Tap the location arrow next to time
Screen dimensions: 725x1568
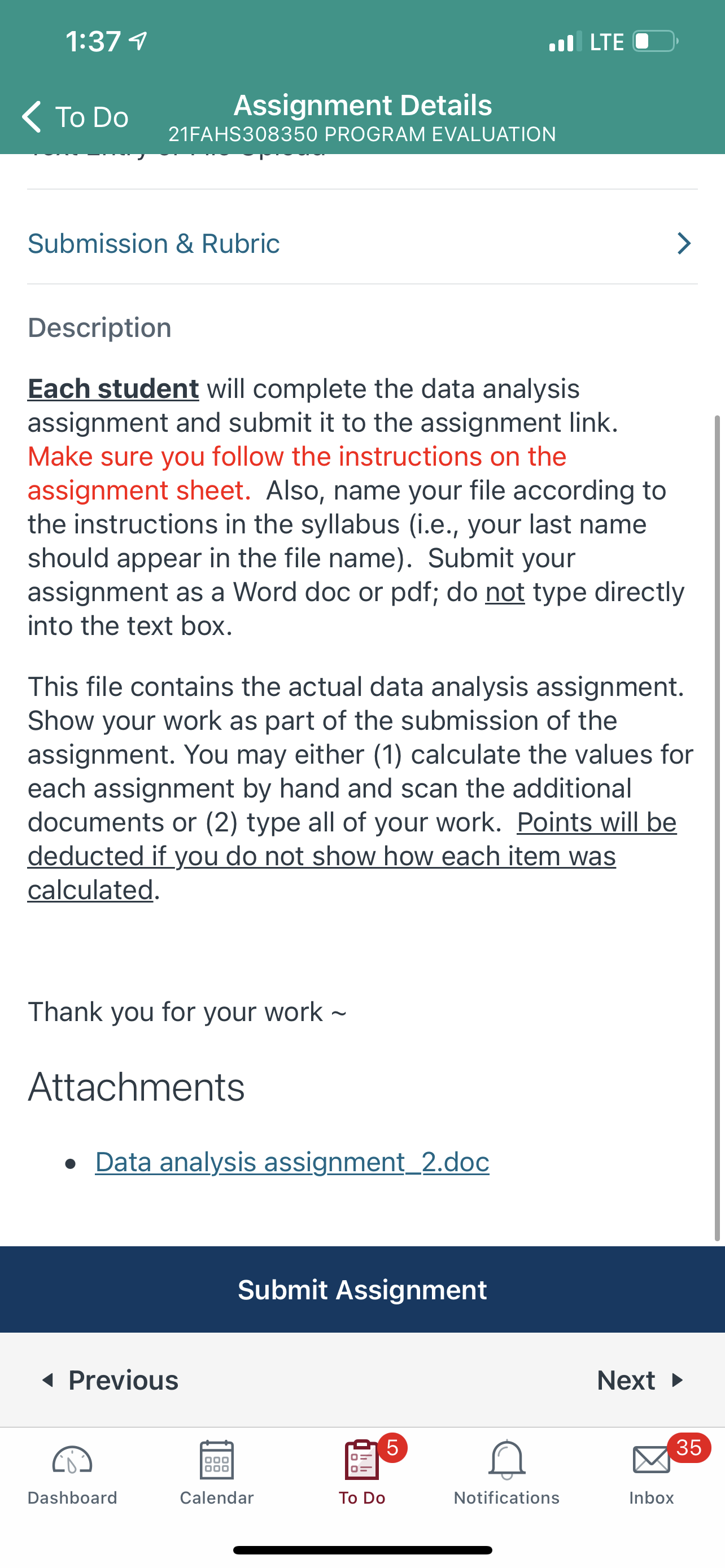coord(139,41)
